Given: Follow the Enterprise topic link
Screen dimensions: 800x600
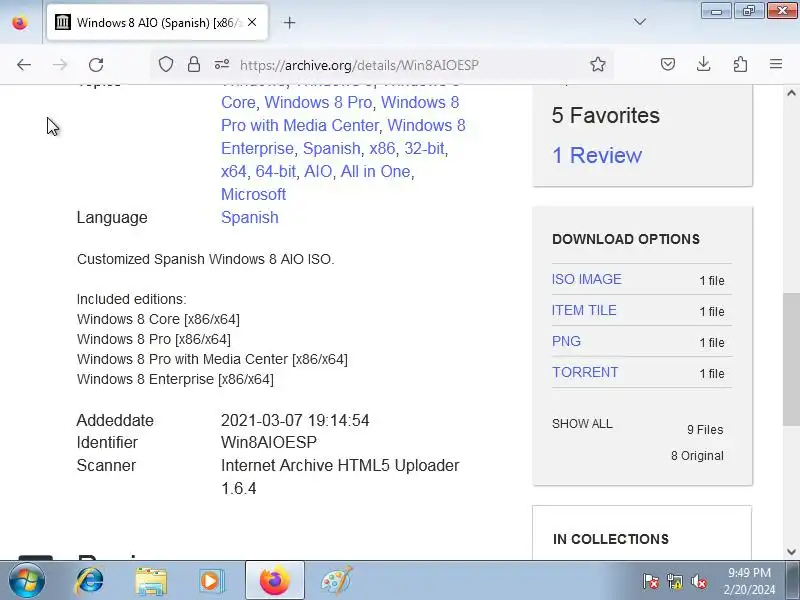Looking at the screenshot, I should 257,148.
